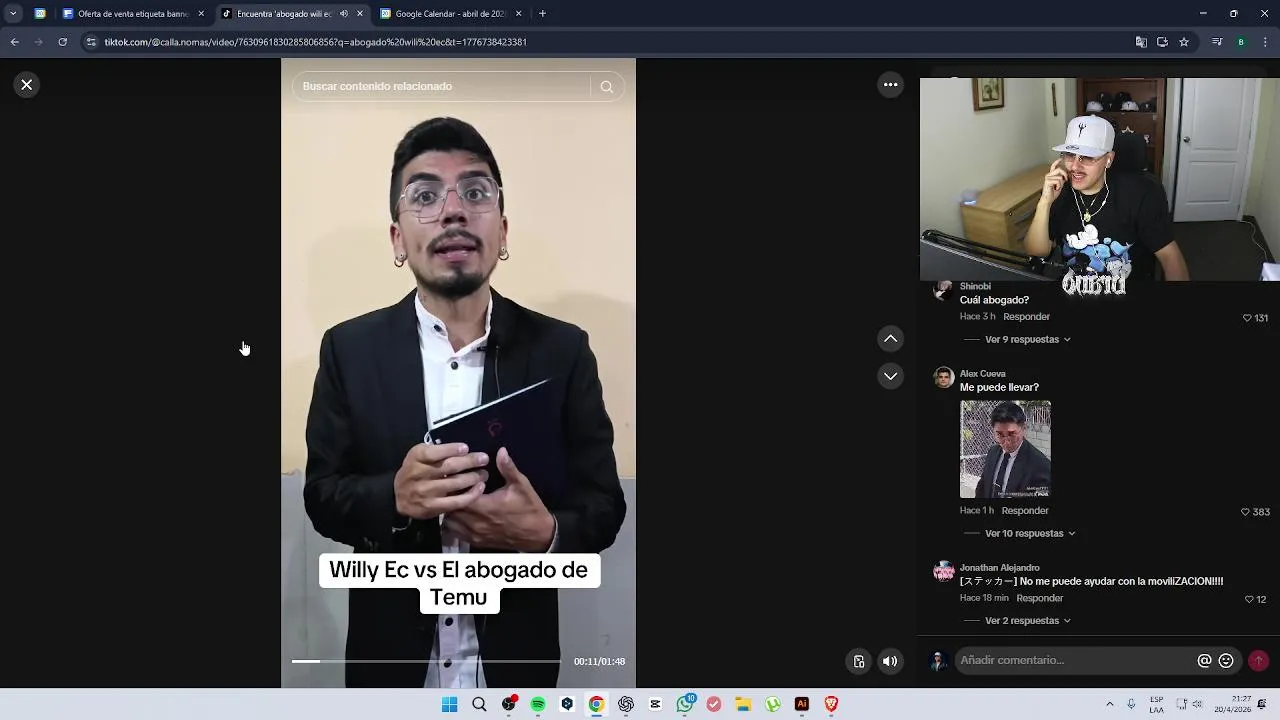Viewport: 1280px width, 720px height.
Task: Click the clipboard icon beside volume button
Action: [x=858, y=661]
